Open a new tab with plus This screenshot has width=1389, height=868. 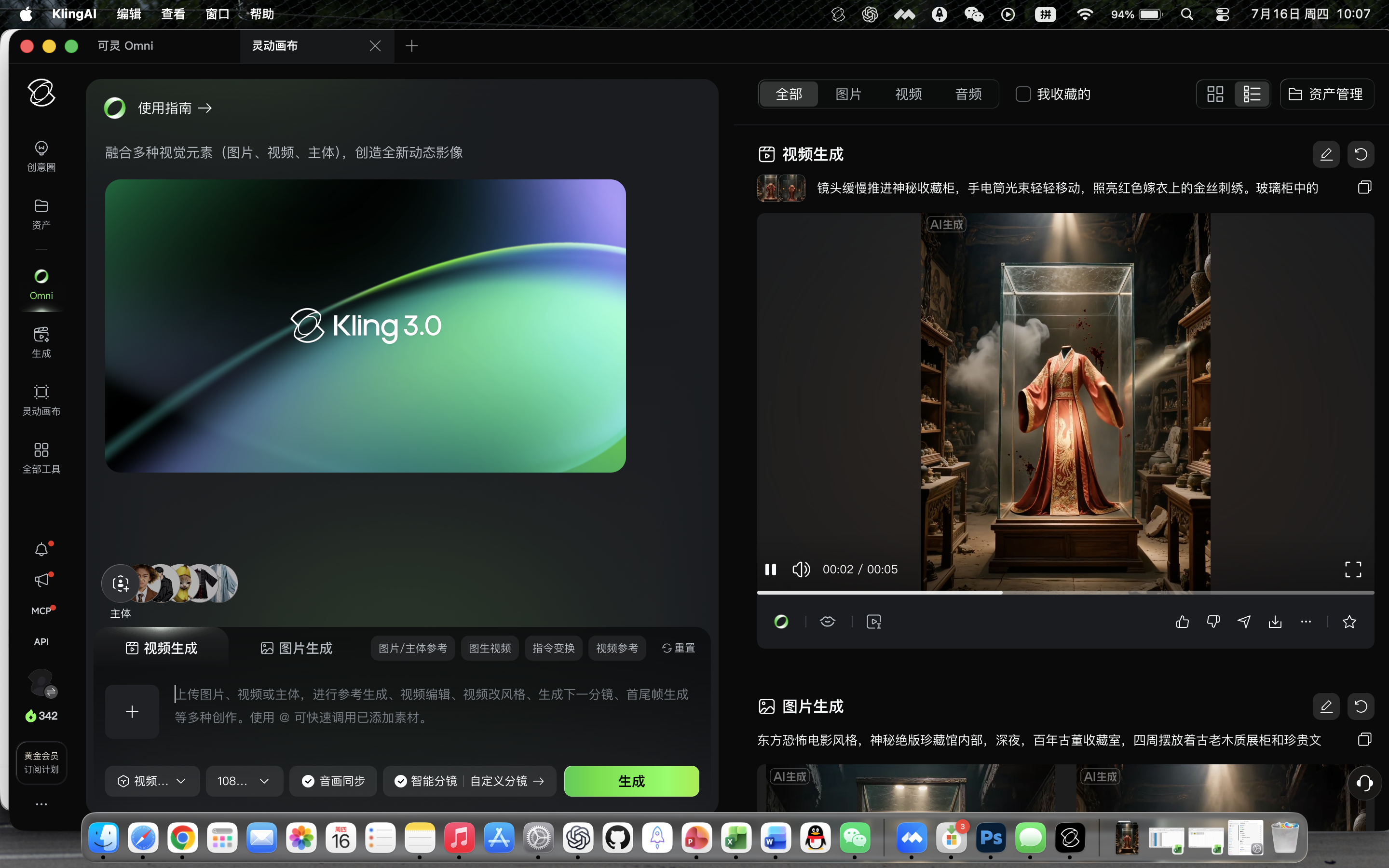411,45
